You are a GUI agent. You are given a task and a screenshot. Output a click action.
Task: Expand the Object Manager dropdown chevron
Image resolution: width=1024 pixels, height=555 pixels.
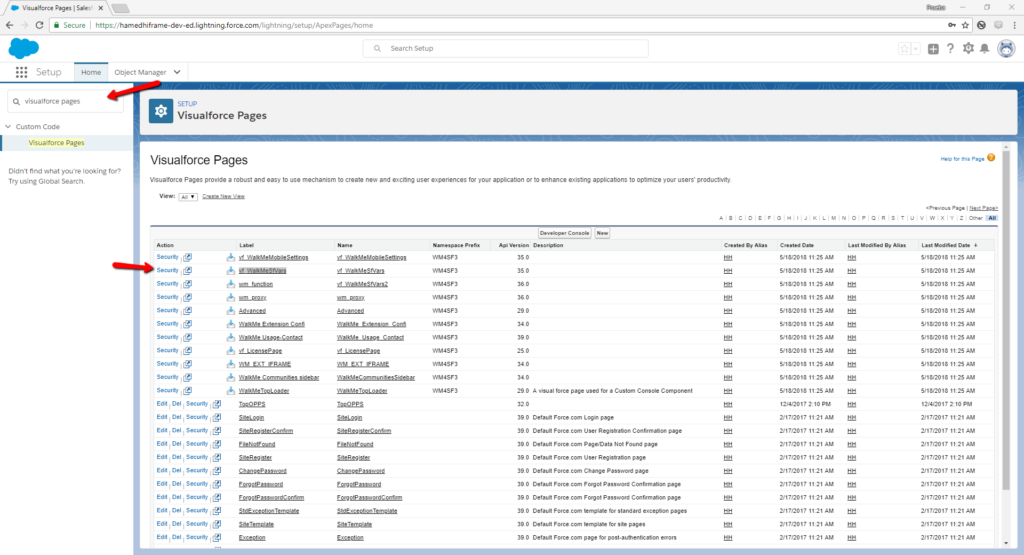coord(177,72)
